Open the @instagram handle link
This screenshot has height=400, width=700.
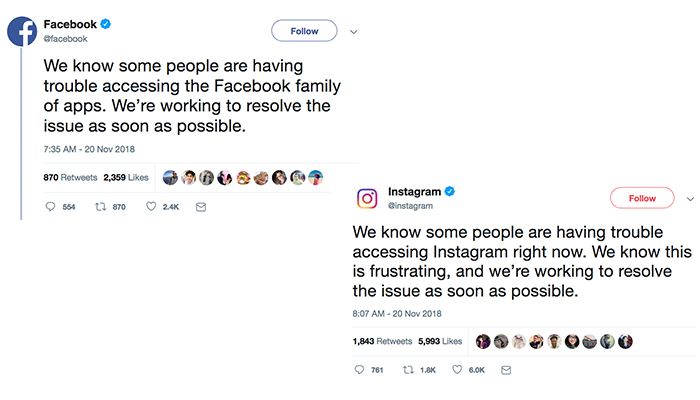pos(410,206)
